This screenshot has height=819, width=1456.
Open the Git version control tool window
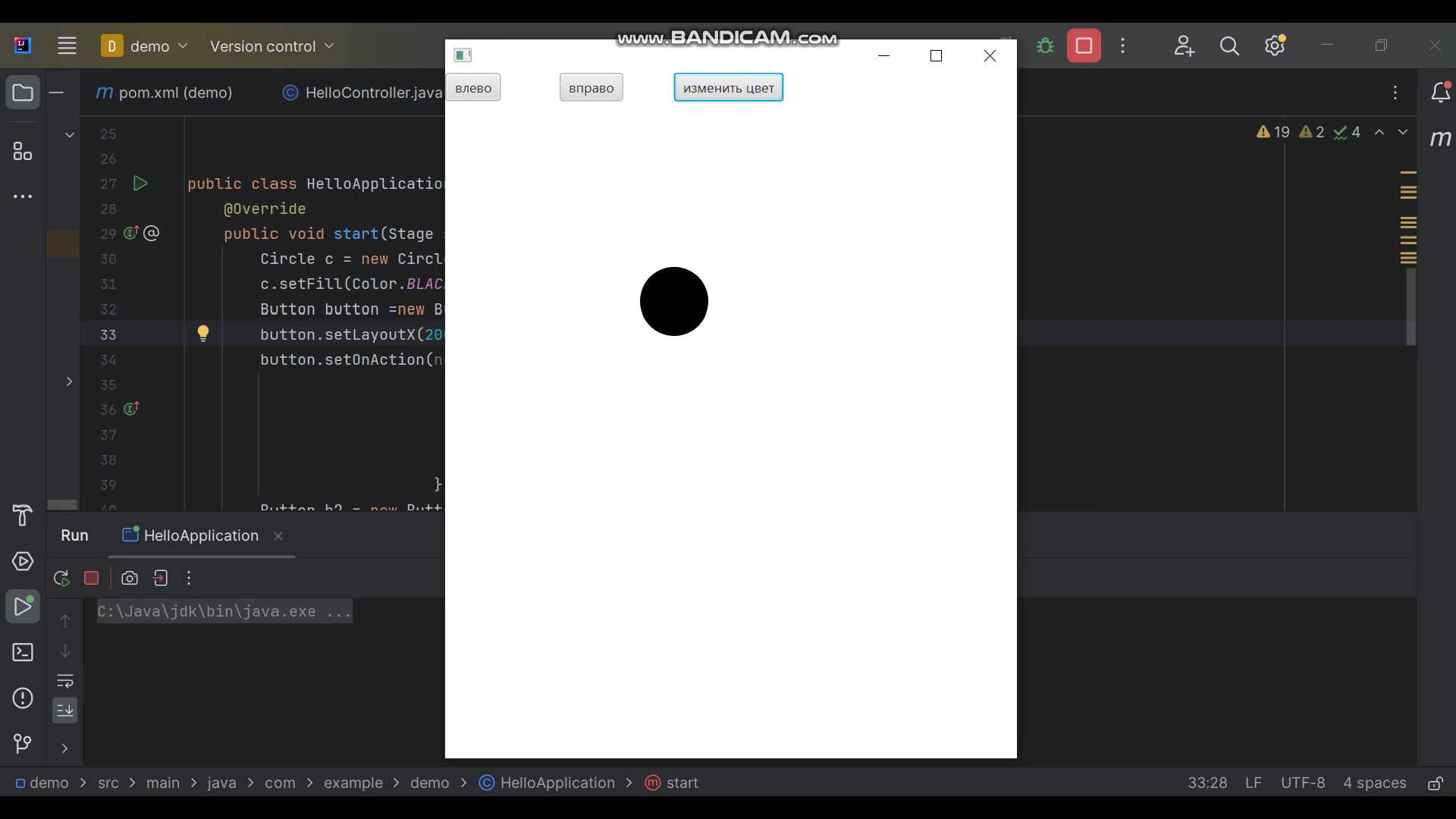click(23, 744)
